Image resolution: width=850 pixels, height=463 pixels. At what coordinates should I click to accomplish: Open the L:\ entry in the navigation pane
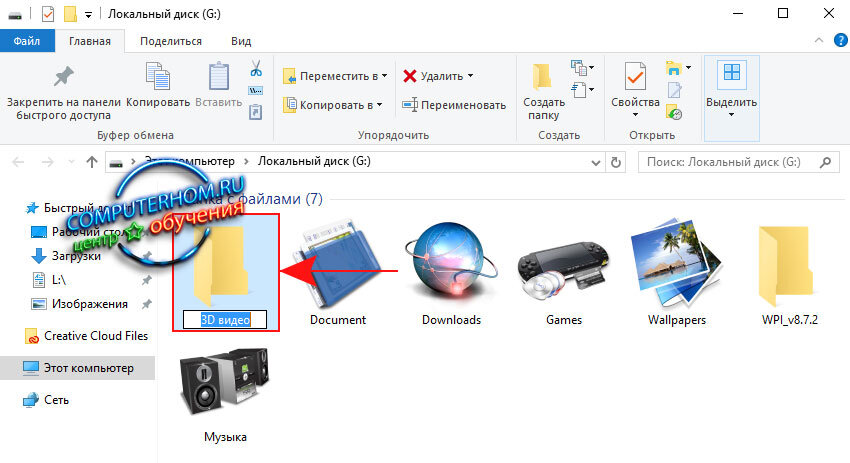click(x=58, y=280)
